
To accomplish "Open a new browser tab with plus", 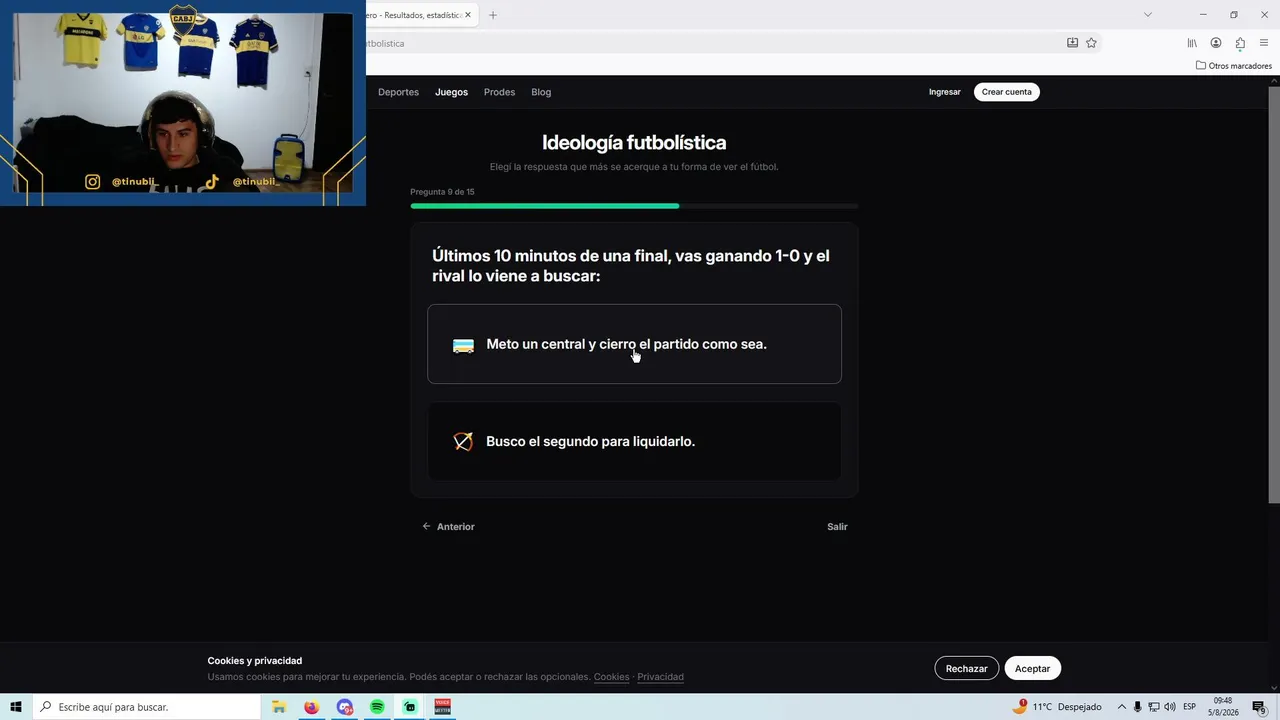I will [x=492, y=15].
